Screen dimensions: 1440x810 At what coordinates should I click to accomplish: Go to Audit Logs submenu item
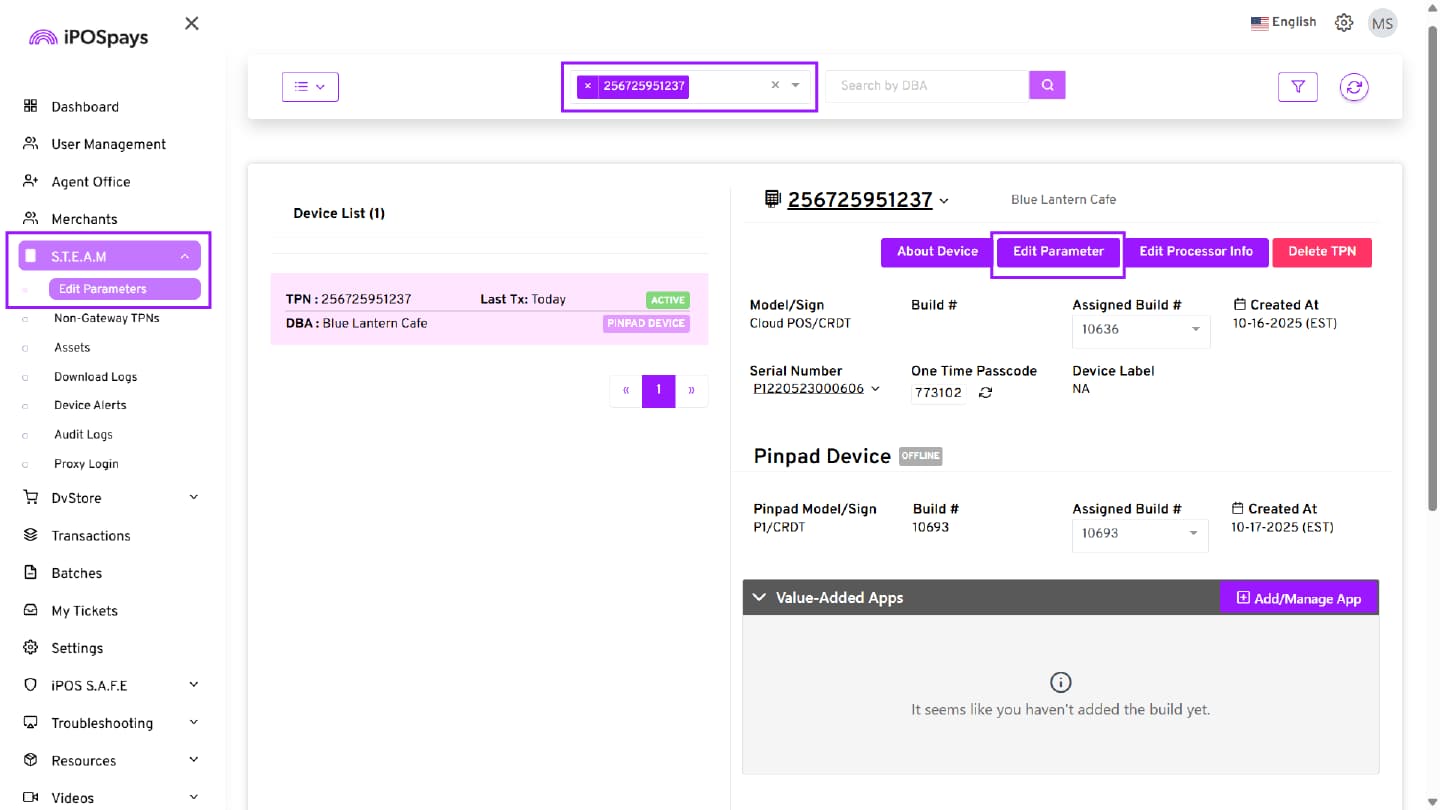(83, 435)
